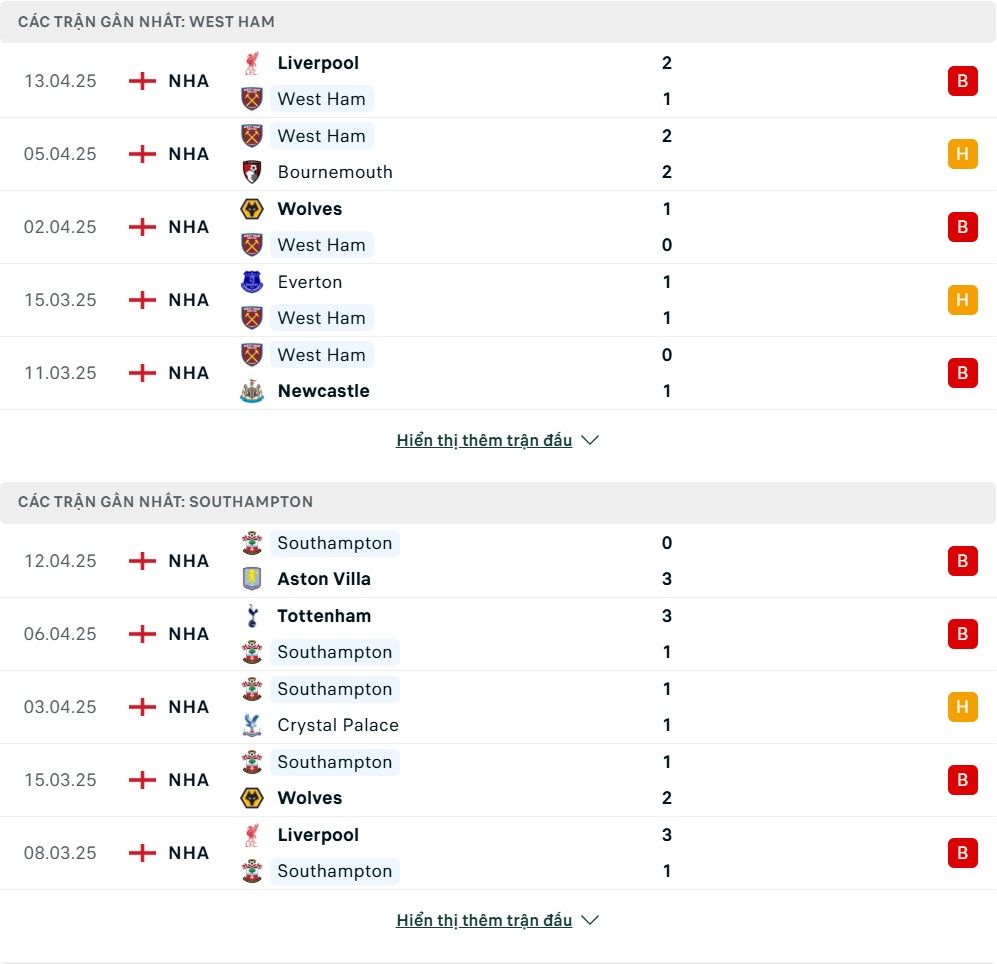Viewport: 997px width, 964px height.
Task: Click the Wolves crest in 02.04.25 match
Action: pyautogui.click(x=252, y=209)
